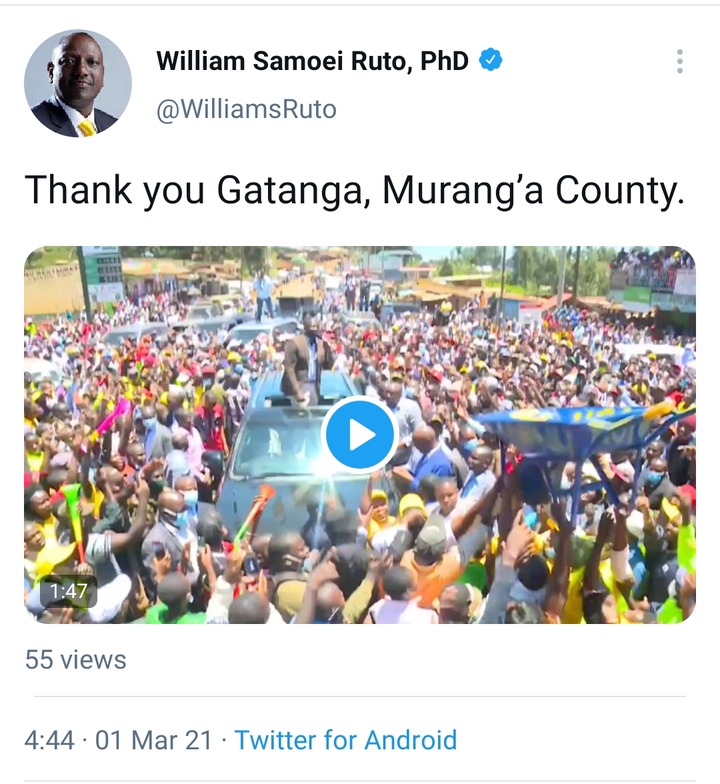Open William Ruto's profile picture
The width and height of the screenshot is (720, 784).
[78, 84]
